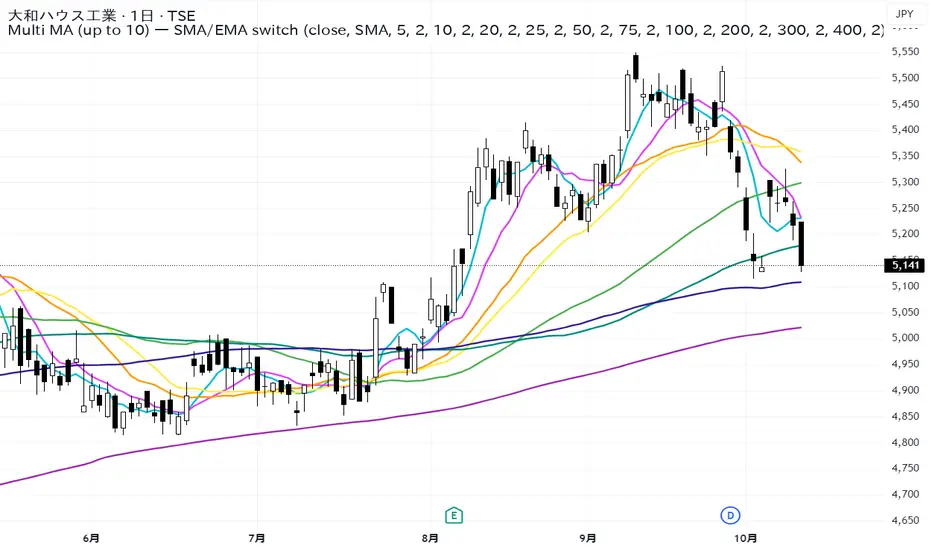Viewport: 932px width, 550px height.
Task: Click the 5,000 price axis label
Action: click(905, 338)
